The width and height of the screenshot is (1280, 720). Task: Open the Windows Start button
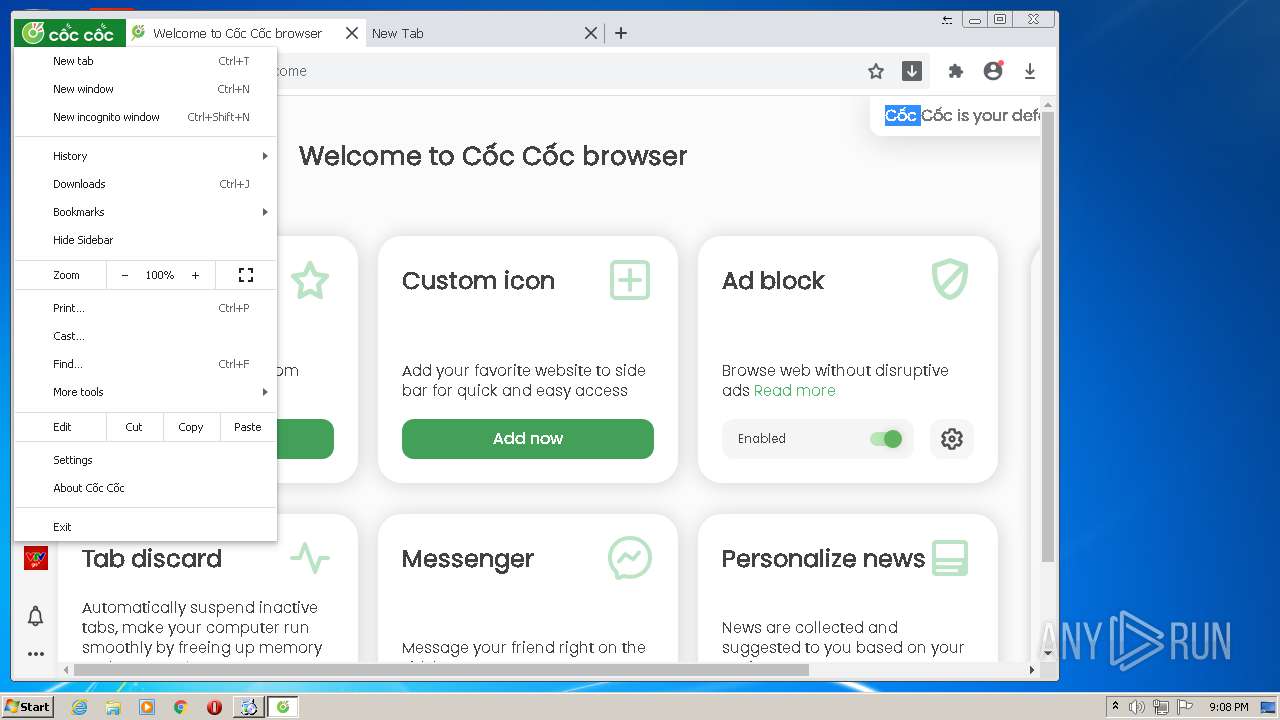[27, 707]
